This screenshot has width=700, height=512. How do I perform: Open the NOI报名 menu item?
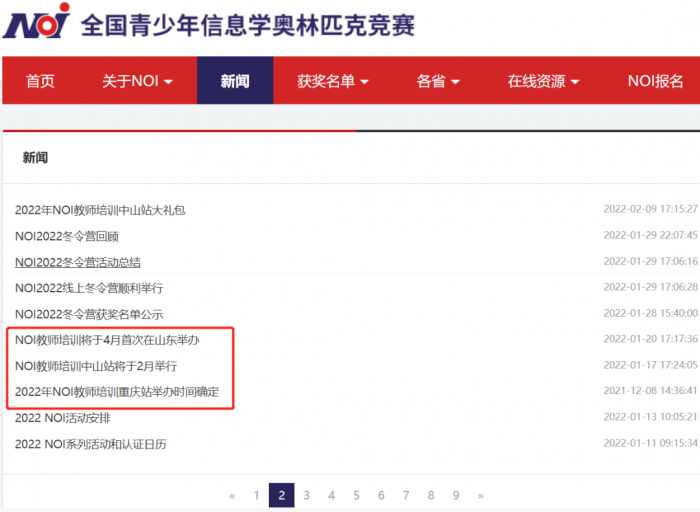click(x=655, y=81)
